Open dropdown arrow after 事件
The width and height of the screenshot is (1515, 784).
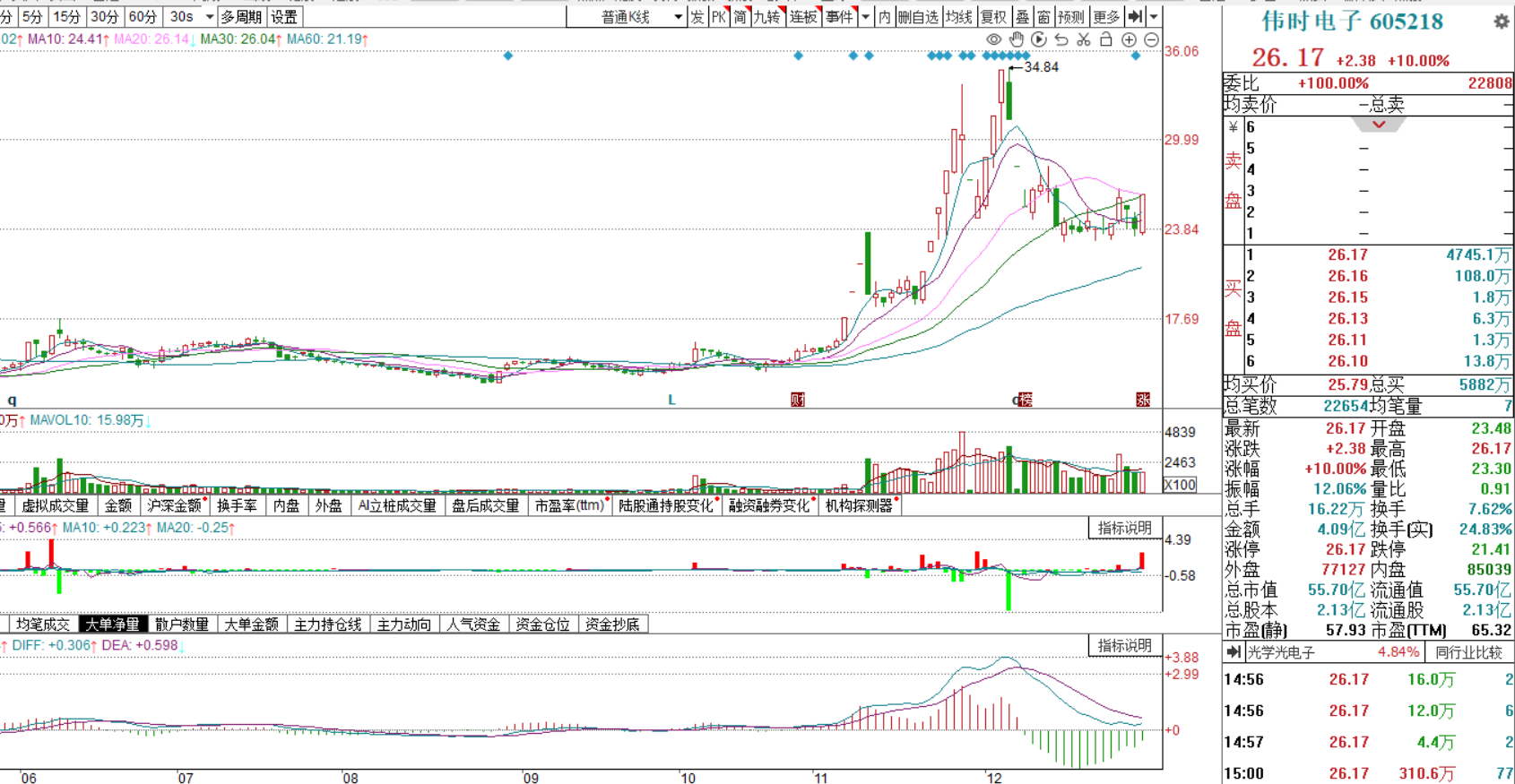pyautogui.click(x=865, y=16)
